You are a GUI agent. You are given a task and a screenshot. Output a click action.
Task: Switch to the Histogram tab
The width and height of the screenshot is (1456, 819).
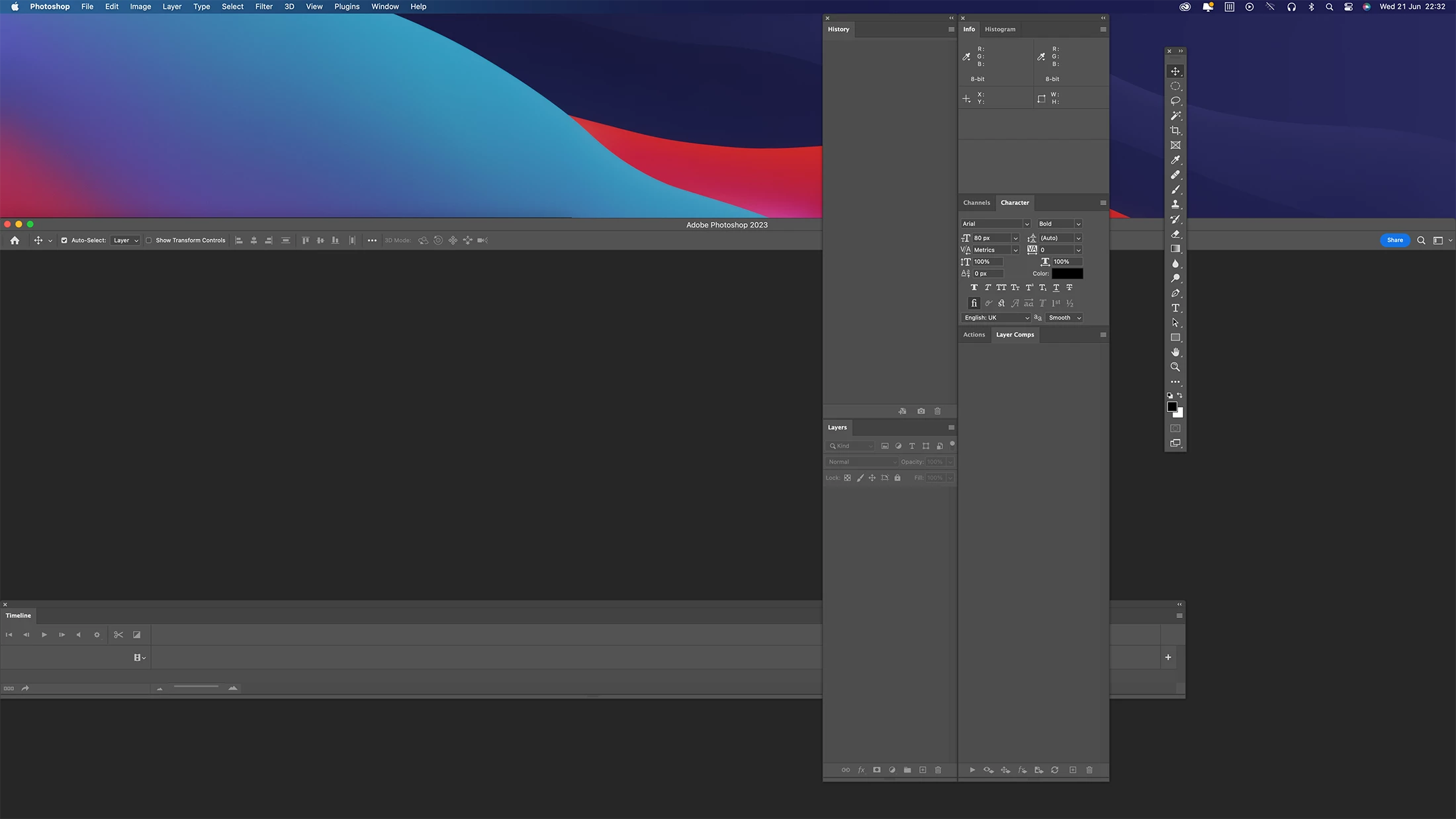tap(999, 29)
